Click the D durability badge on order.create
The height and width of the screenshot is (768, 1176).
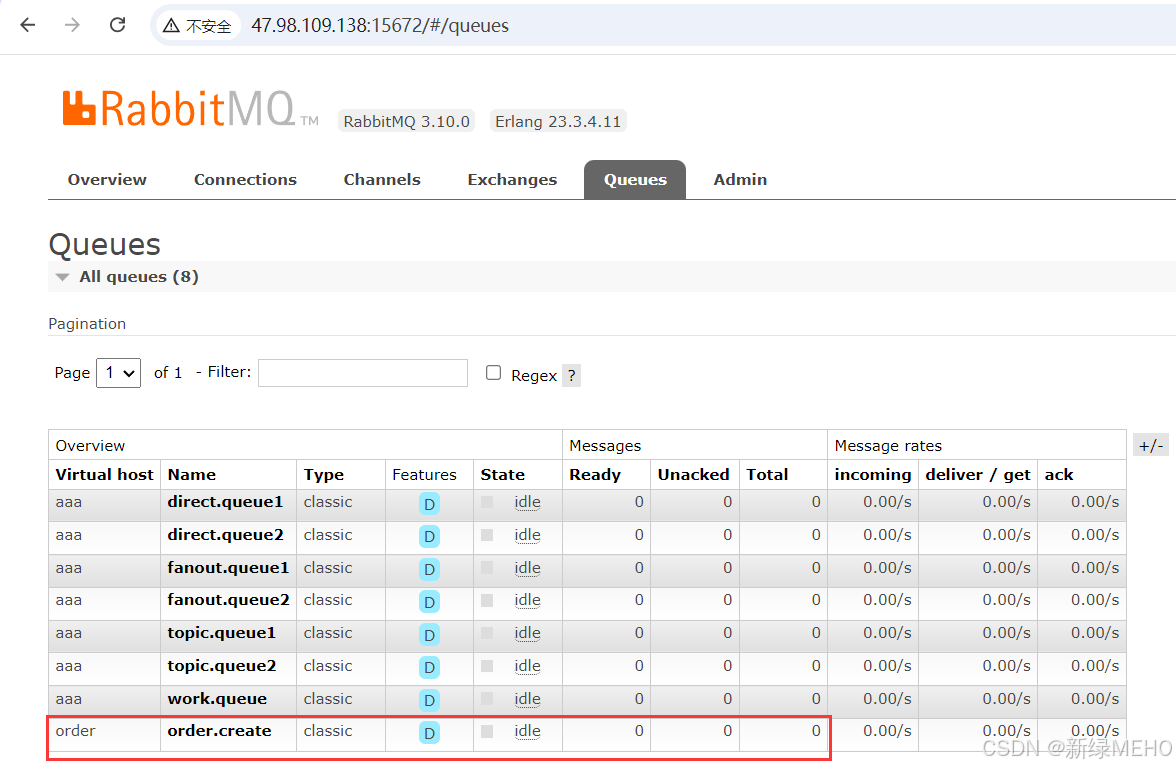click(428, 733)
